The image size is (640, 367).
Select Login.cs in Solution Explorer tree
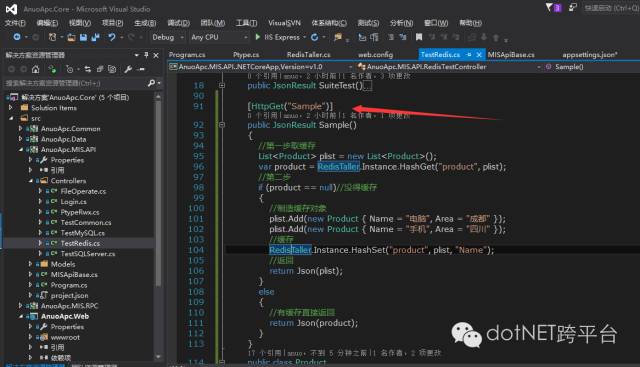pyautogui.click(x=73, y=202)
